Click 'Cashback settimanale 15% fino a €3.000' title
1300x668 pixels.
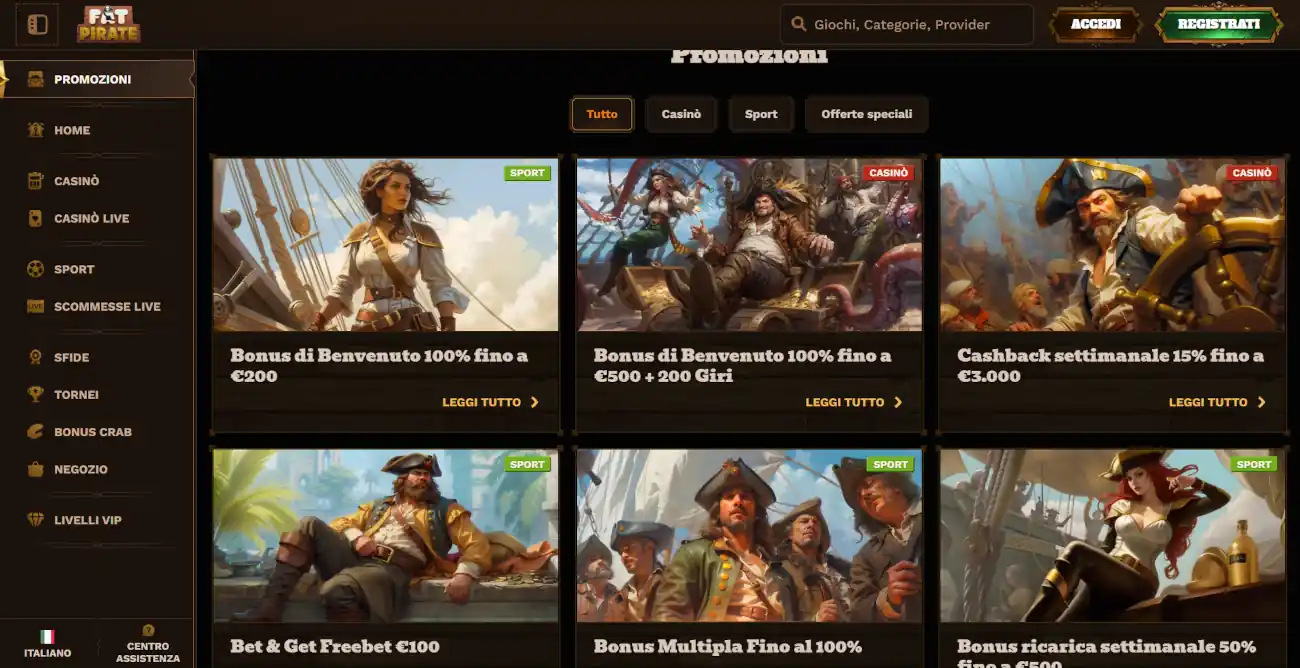(1110, 365)
